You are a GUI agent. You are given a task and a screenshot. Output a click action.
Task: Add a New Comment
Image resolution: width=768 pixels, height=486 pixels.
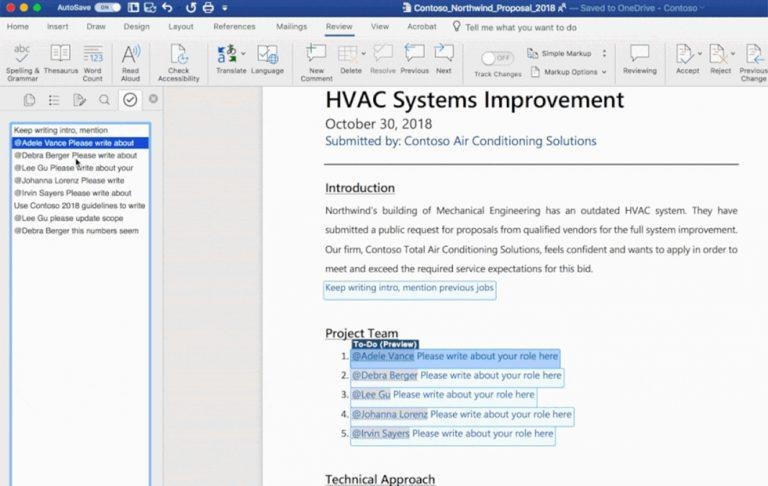316,62
